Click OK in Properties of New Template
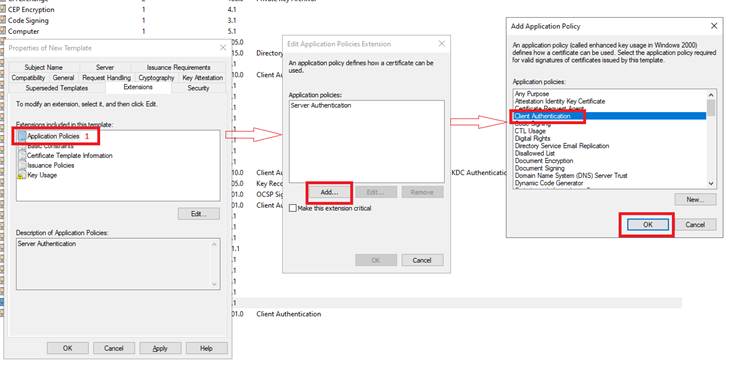This screenshot has height=377, width=752. [x=68, y=348]
